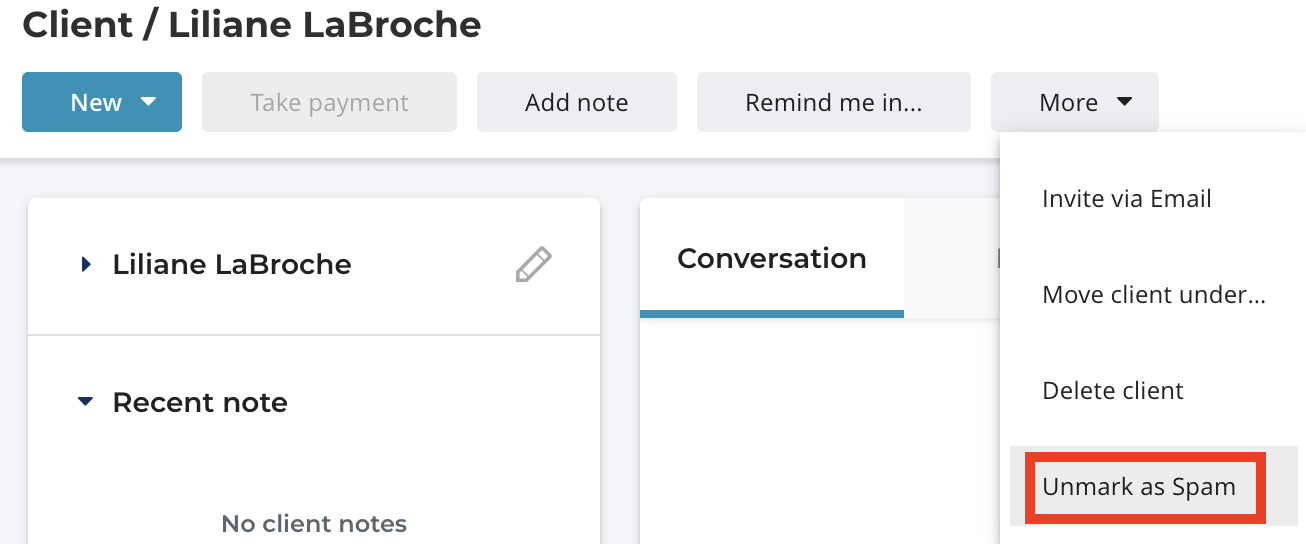The image size is (1306, 544).
Task: Collapse the Recent note section triangle
Action: pyautogui.click(x=85, y=402)
